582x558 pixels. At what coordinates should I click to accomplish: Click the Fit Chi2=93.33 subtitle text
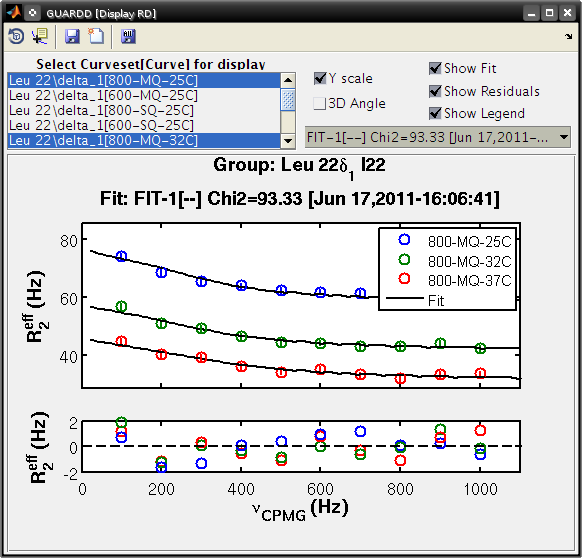(x=300, y=199)
